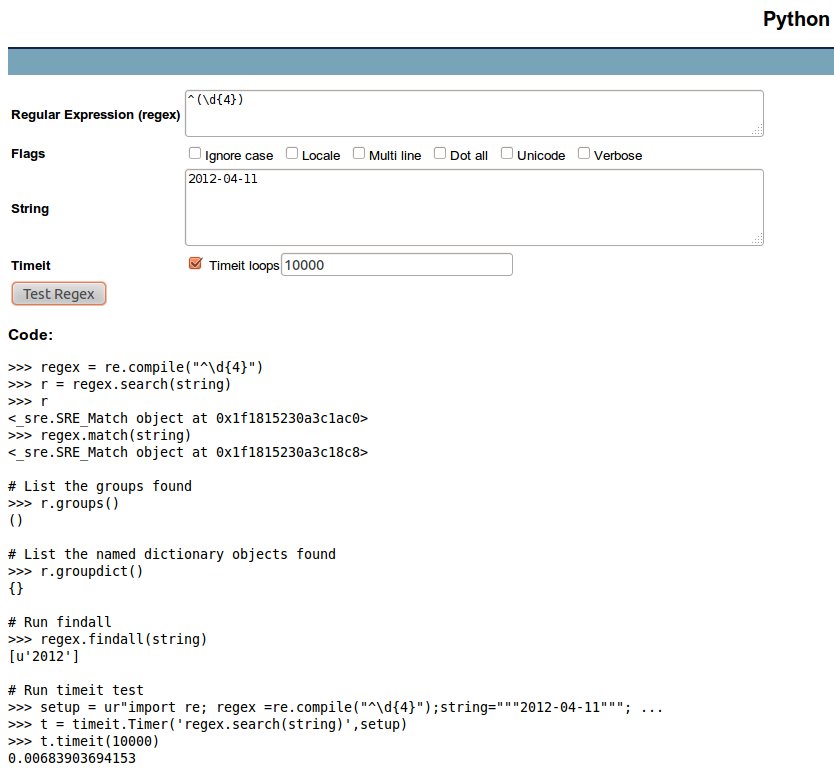Enable the Ignore case flag checkbox
This screenshot has height=777, width=834.
(x=195, y=154)
